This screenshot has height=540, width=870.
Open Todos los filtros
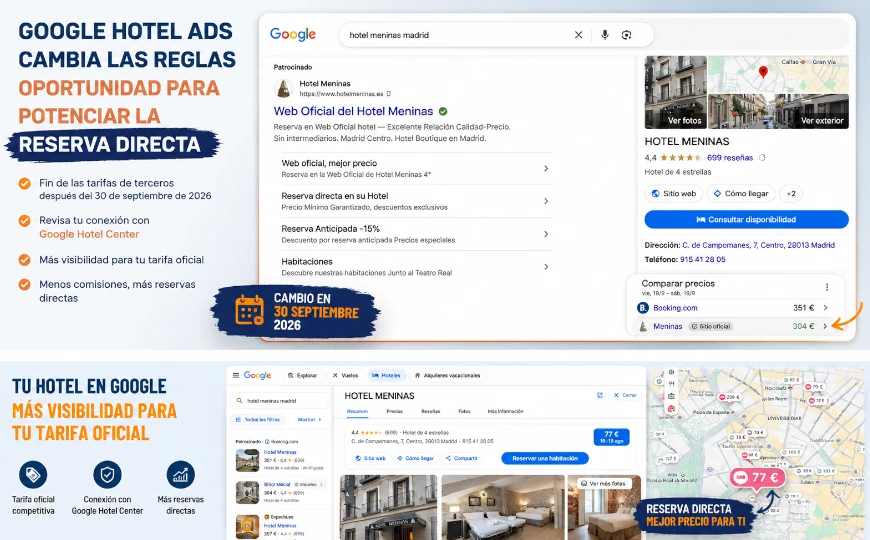[x=258, y=420]
